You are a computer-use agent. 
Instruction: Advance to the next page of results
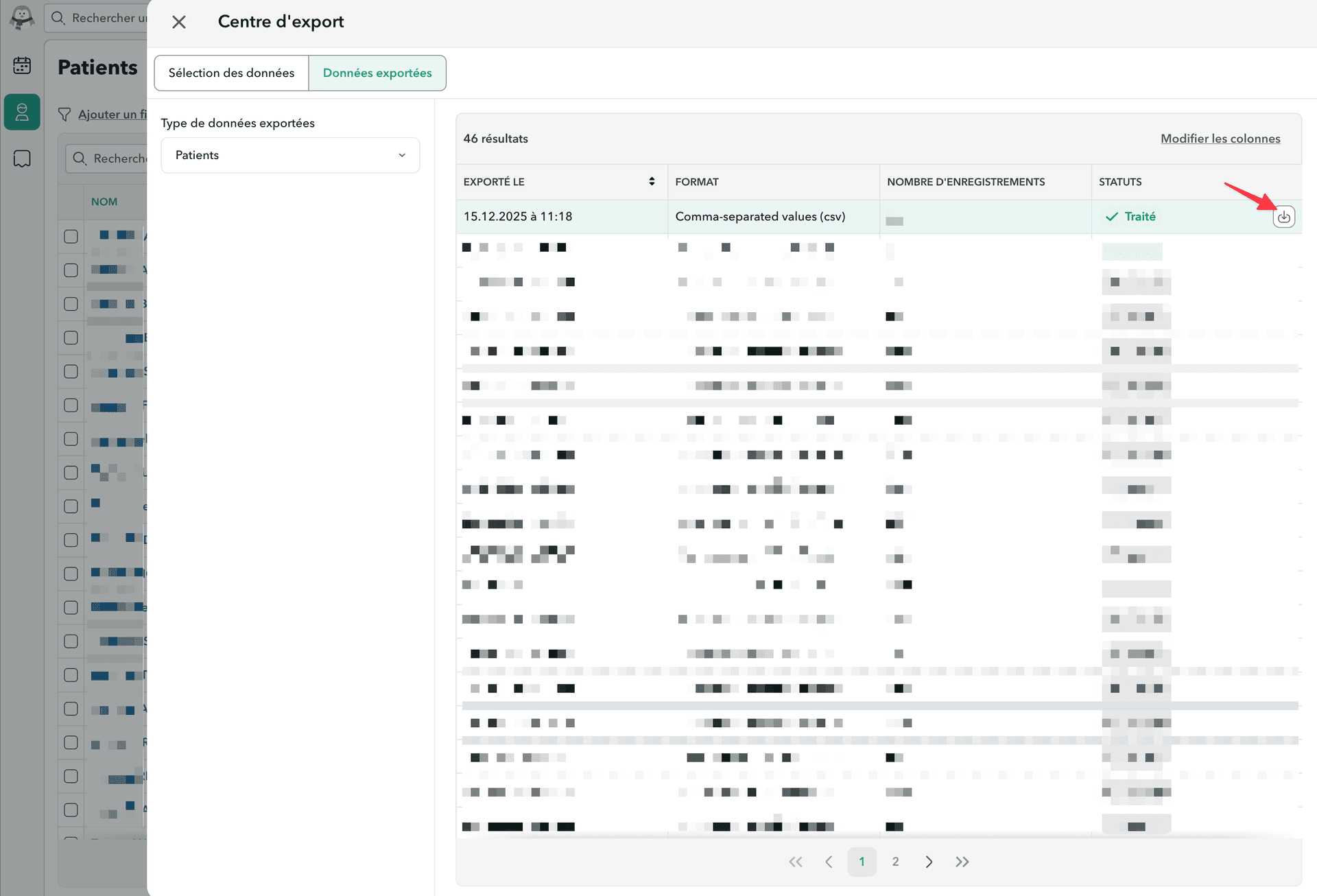tap(929, 862)
